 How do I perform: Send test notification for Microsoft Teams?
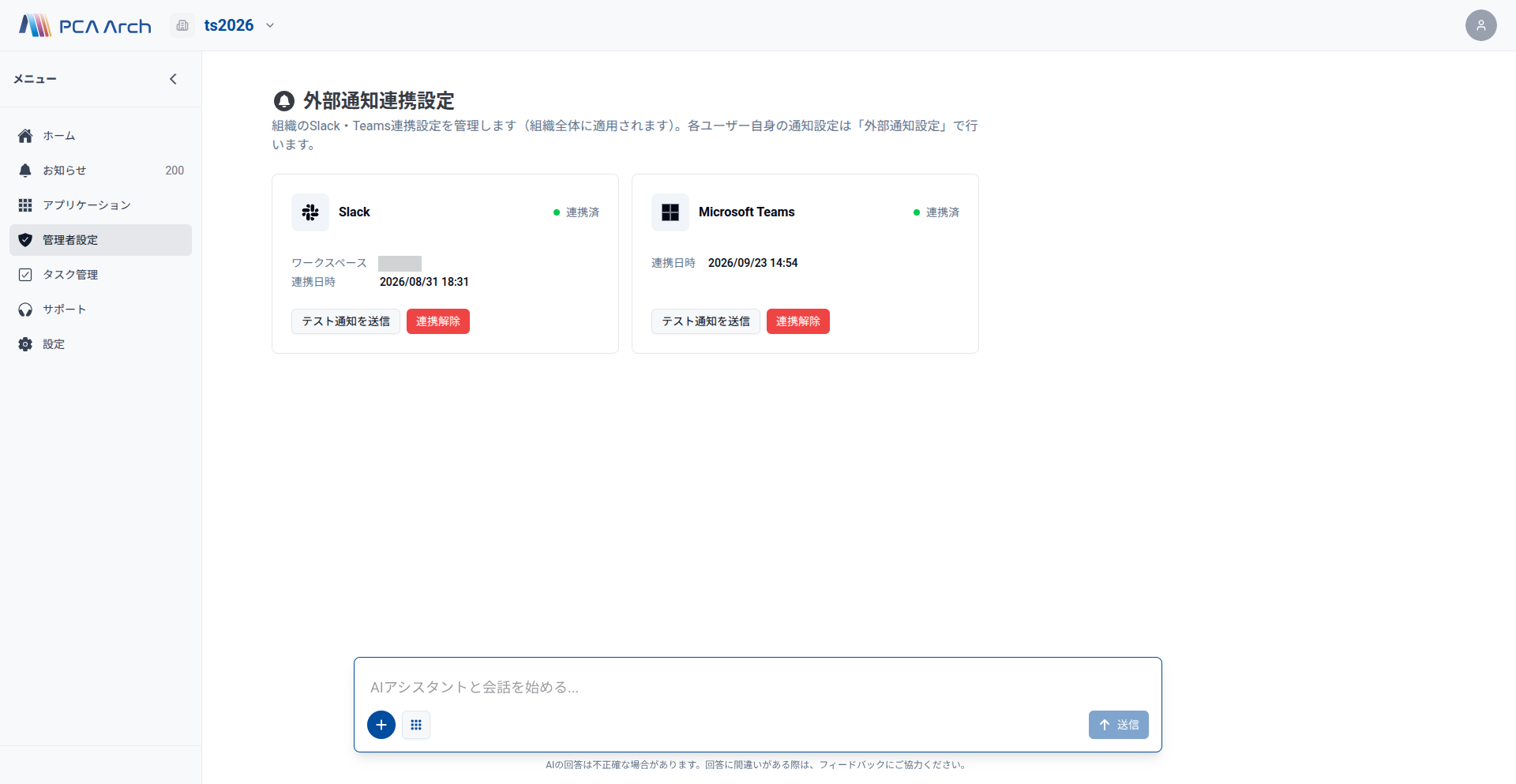(x=706, y=321)
